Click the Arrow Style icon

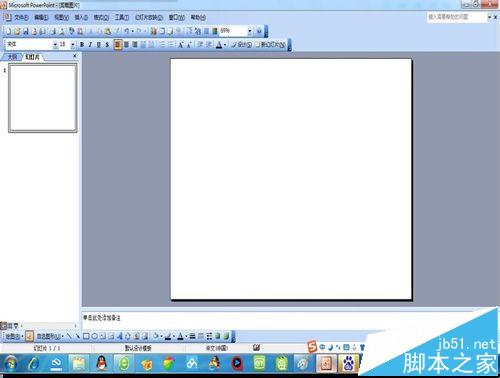click(x=209, y=336)
